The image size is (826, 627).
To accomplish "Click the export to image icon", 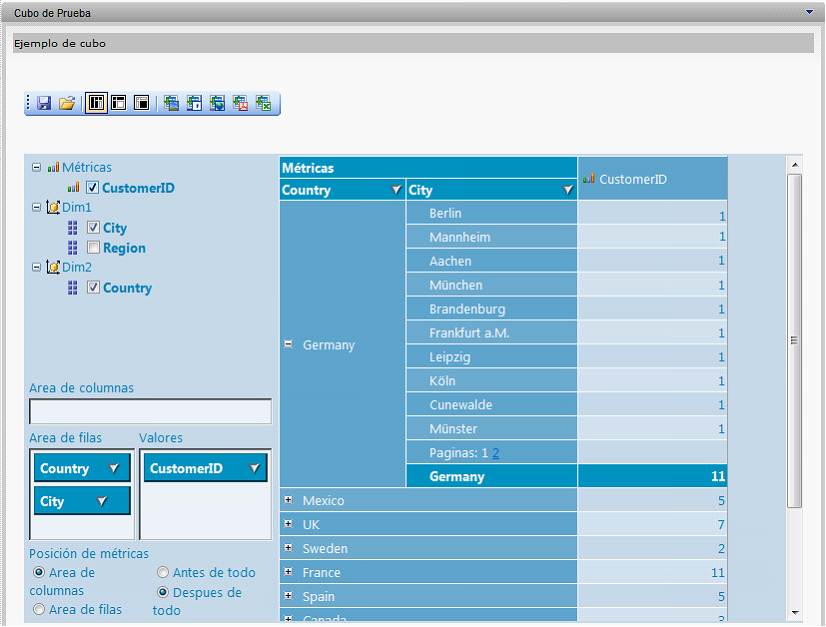I will pos(171,103).
